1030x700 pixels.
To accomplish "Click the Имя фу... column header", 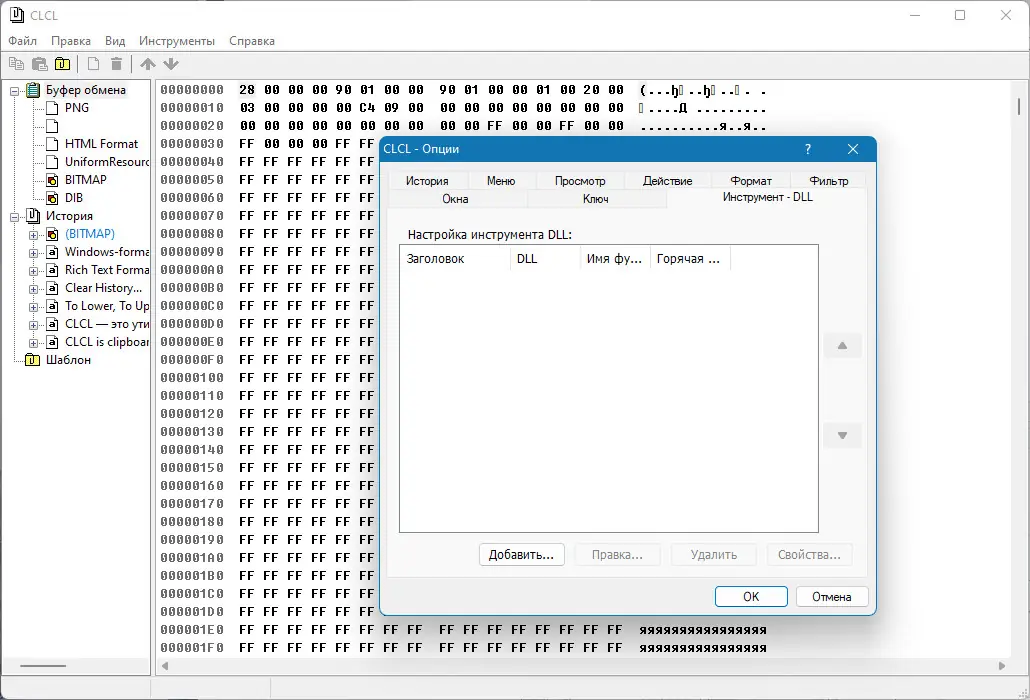I will tap(615, 259).
